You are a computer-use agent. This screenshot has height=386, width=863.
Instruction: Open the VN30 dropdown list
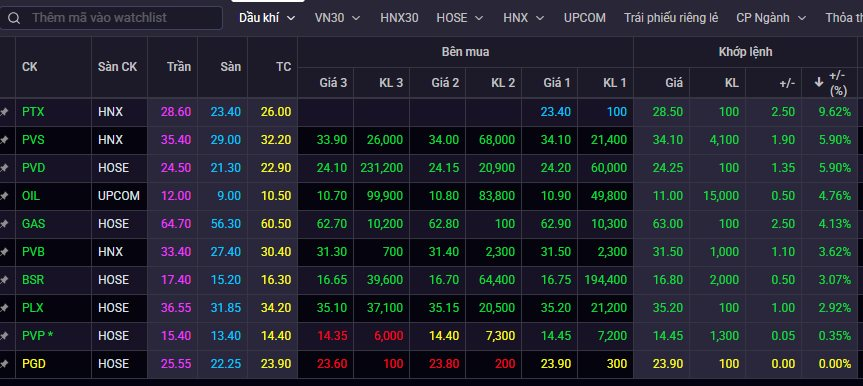point(337,18)
